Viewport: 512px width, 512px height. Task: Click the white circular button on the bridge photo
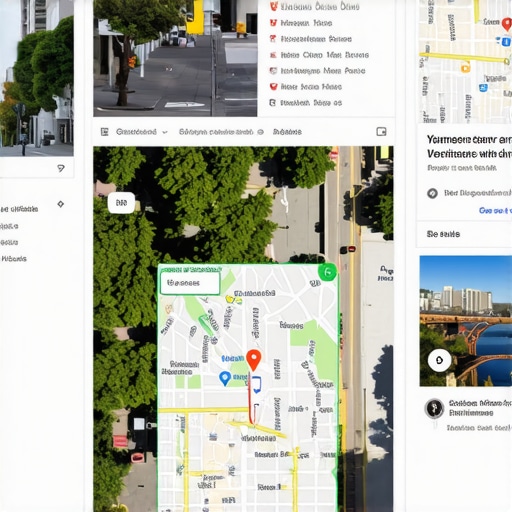coord(439,360)
